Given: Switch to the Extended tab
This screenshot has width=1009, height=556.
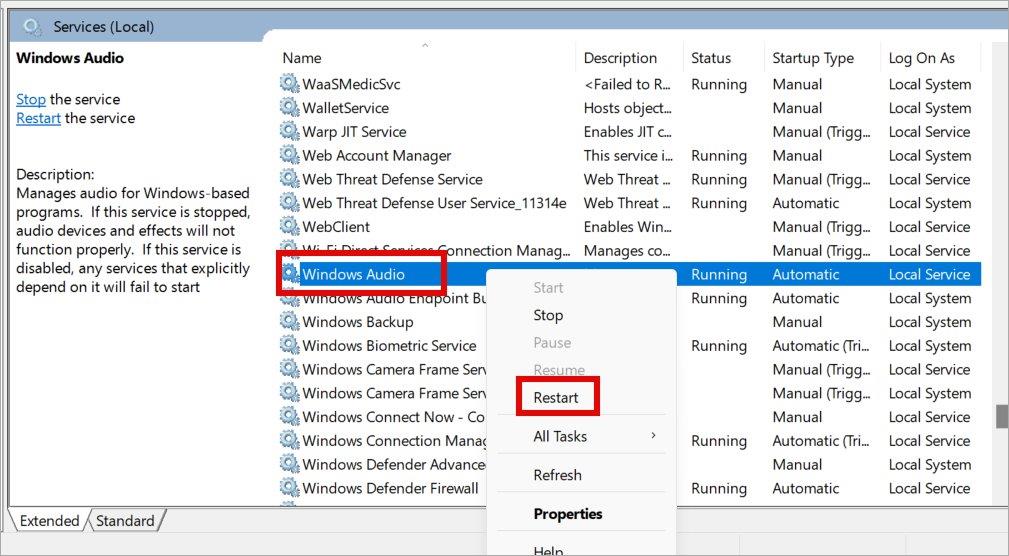Looking at the screenshot, I should [x=49, y=521].
